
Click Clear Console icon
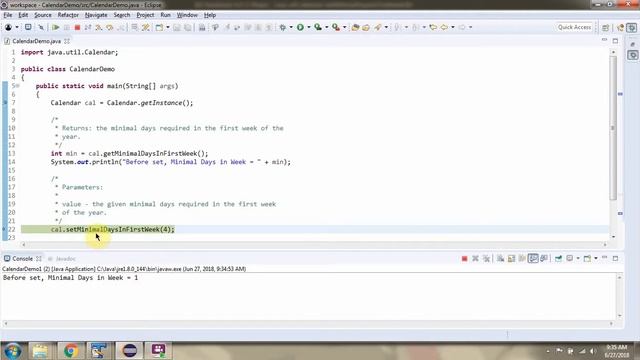coord(500,258)
